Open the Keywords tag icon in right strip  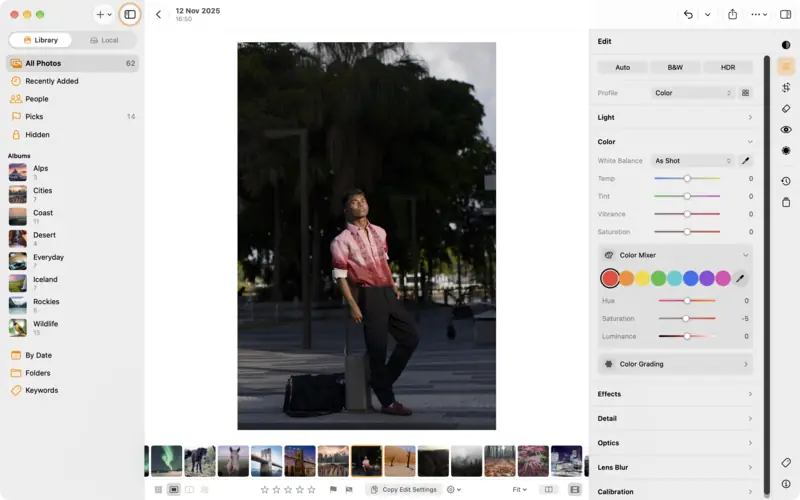786,463
